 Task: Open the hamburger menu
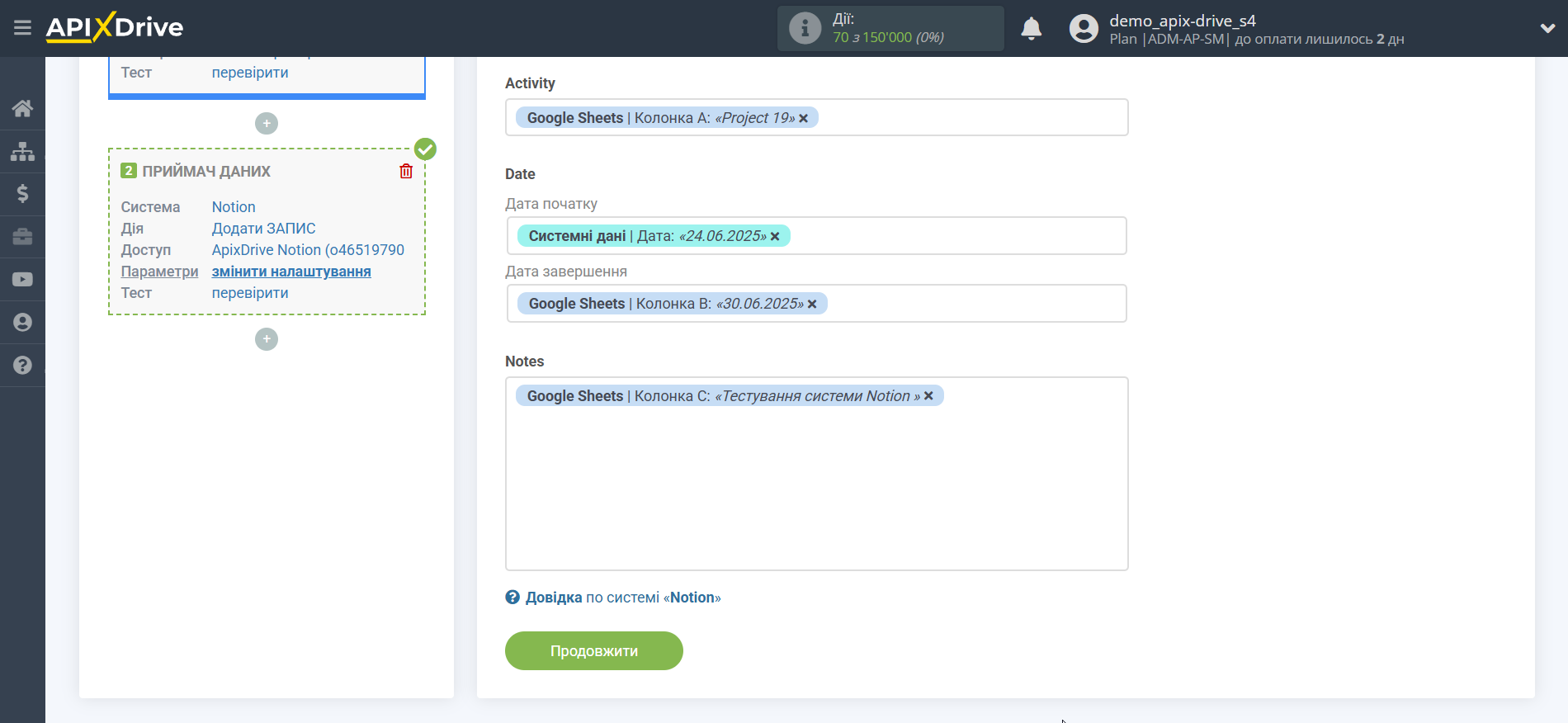click(x=22, y=28)
